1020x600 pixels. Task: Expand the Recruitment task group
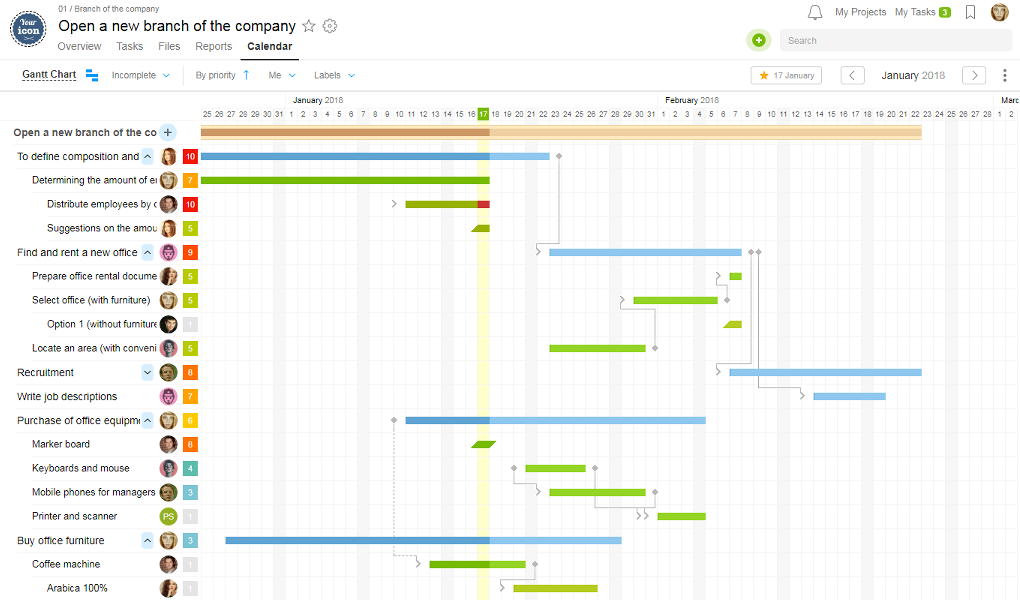pos(148,372)
